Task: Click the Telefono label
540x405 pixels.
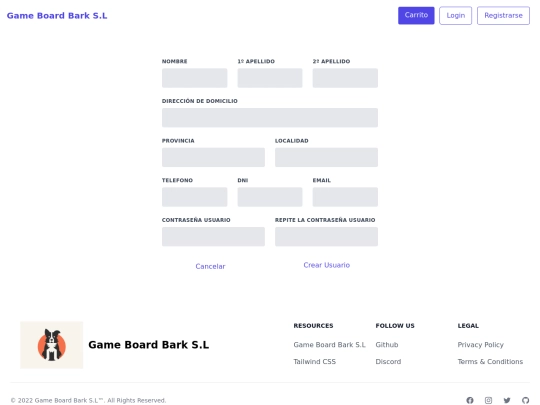Action: (x=177, y=180)
